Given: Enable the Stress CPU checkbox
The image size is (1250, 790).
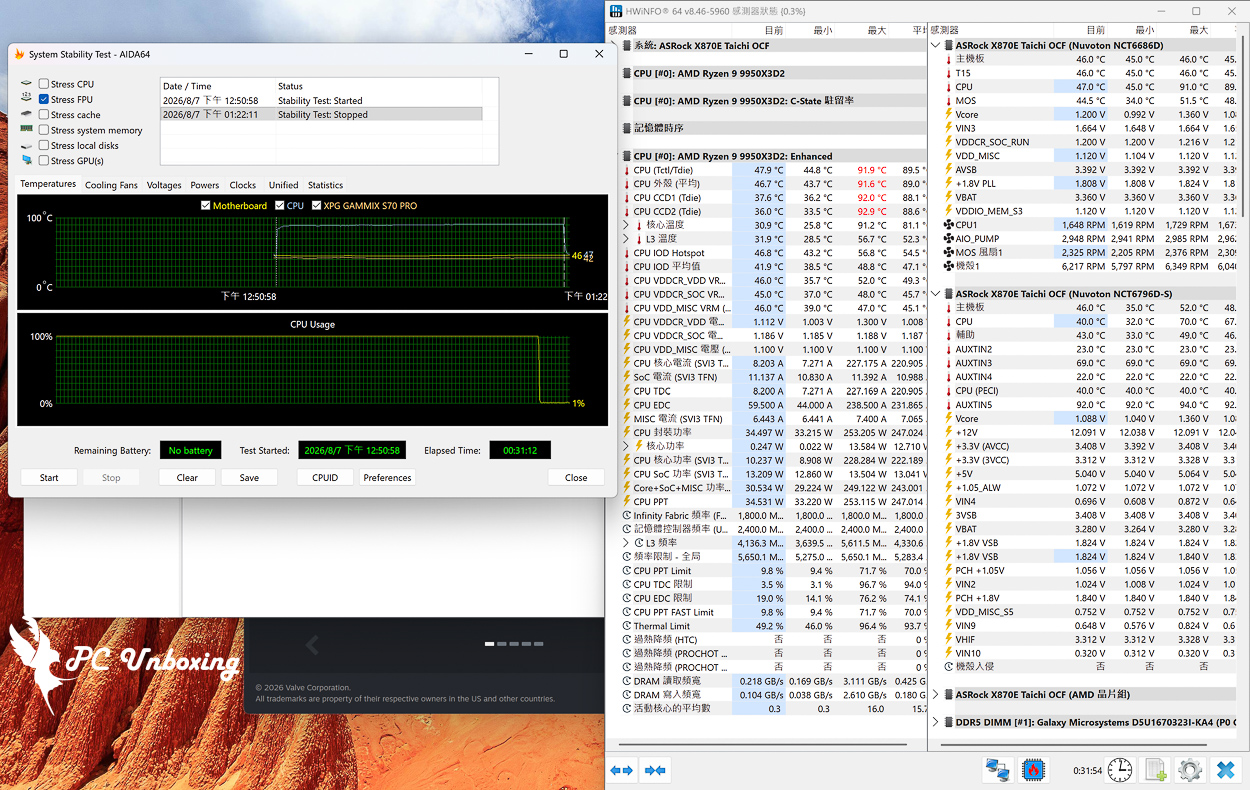Looking at the screenshot, I should 44,84.
